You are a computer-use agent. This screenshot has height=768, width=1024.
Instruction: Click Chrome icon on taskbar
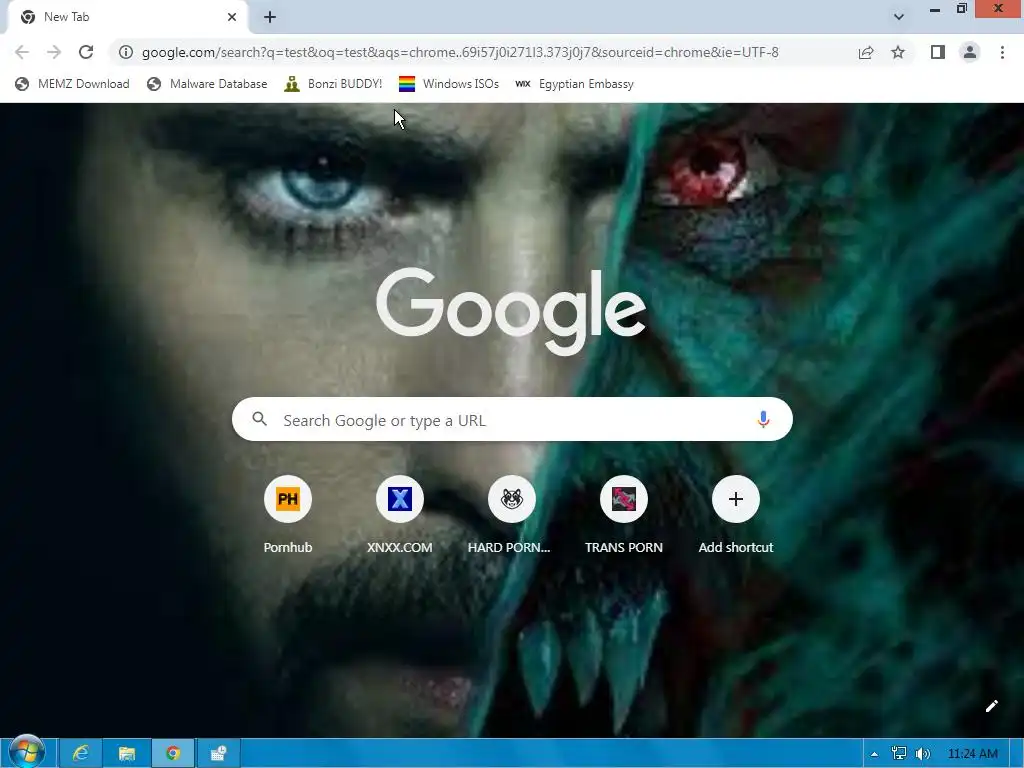(173, 753)
